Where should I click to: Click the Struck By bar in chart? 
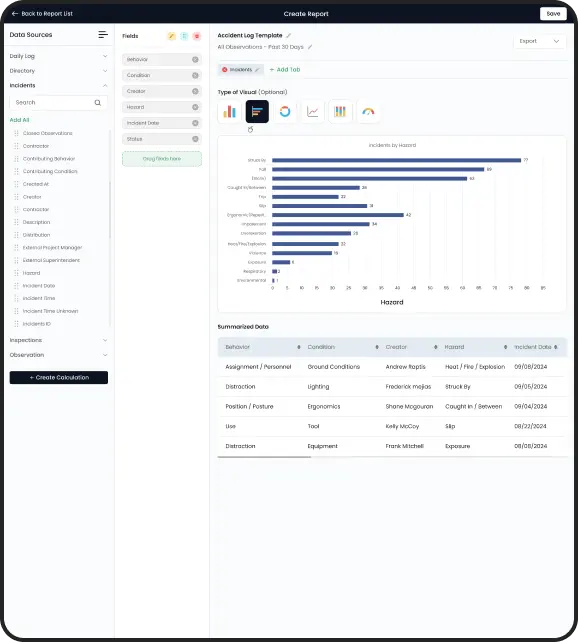(x=396, y=160)
